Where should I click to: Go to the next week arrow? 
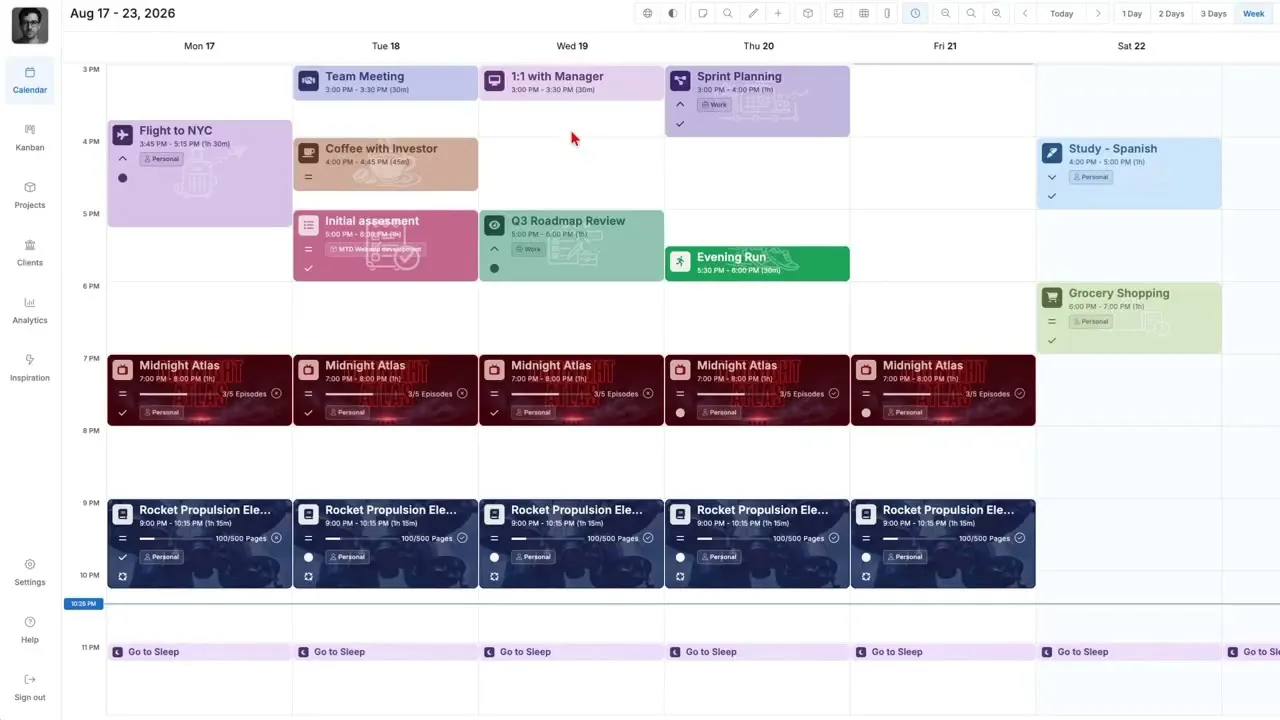(1098, 14)
